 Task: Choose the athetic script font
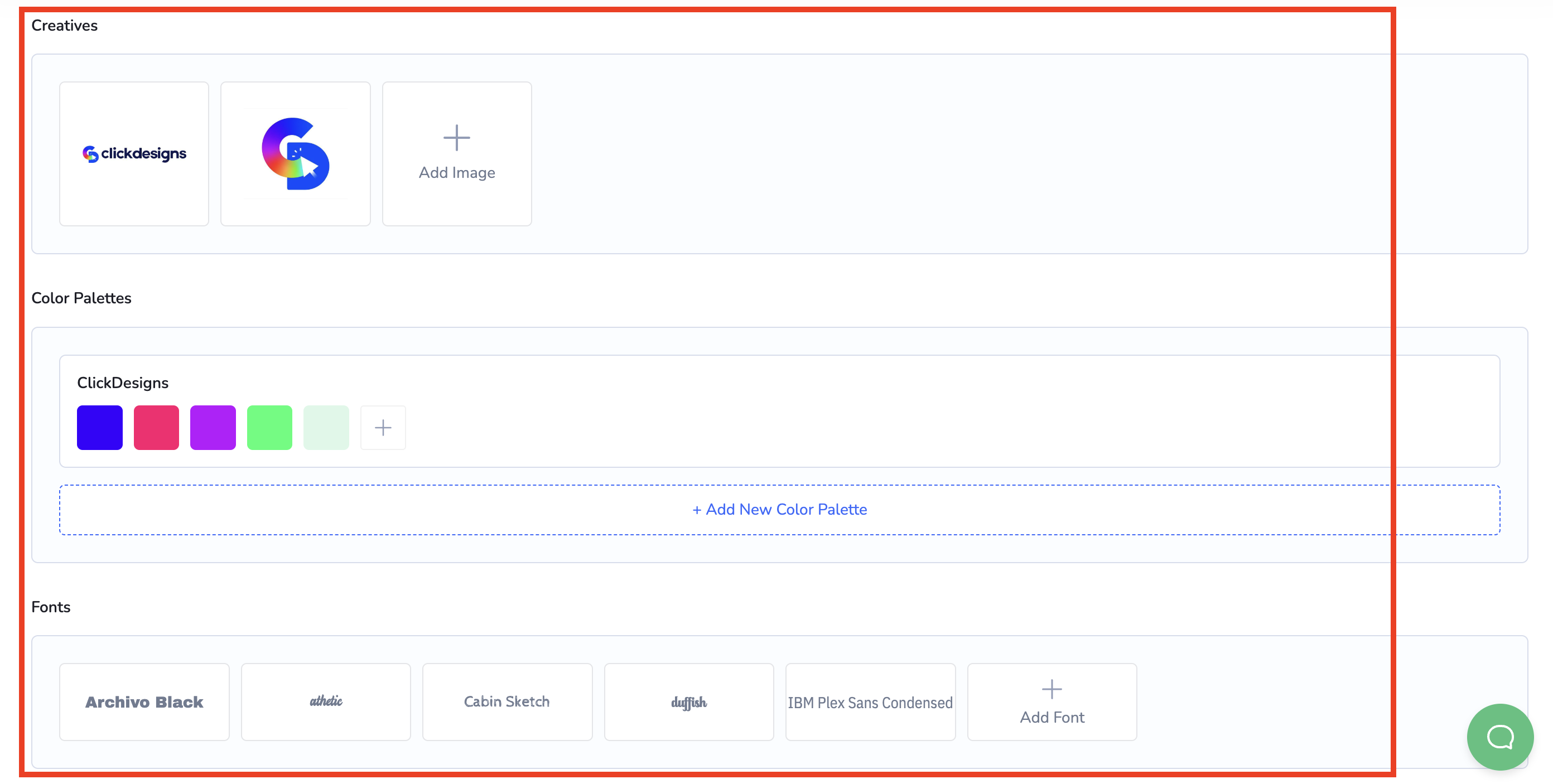point(326,701)
